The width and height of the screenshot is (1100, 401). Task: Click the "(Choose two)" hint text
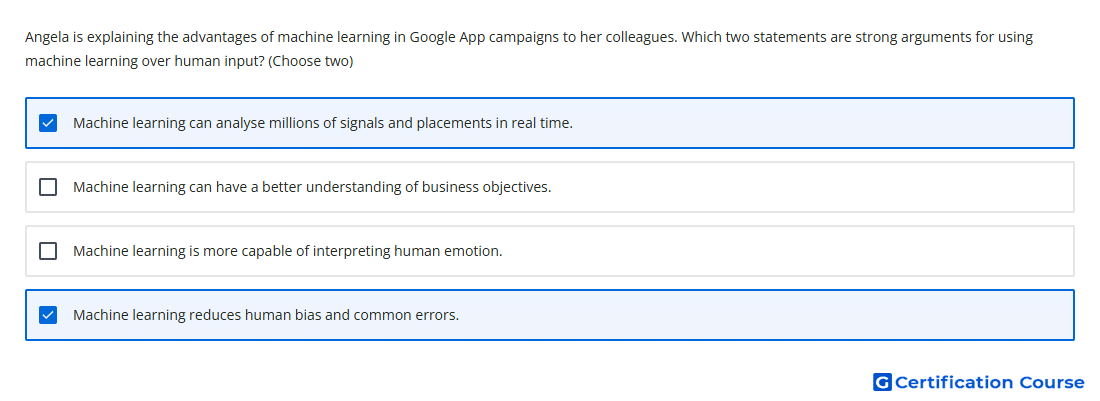pyautogui.click(x=311, y=62)
